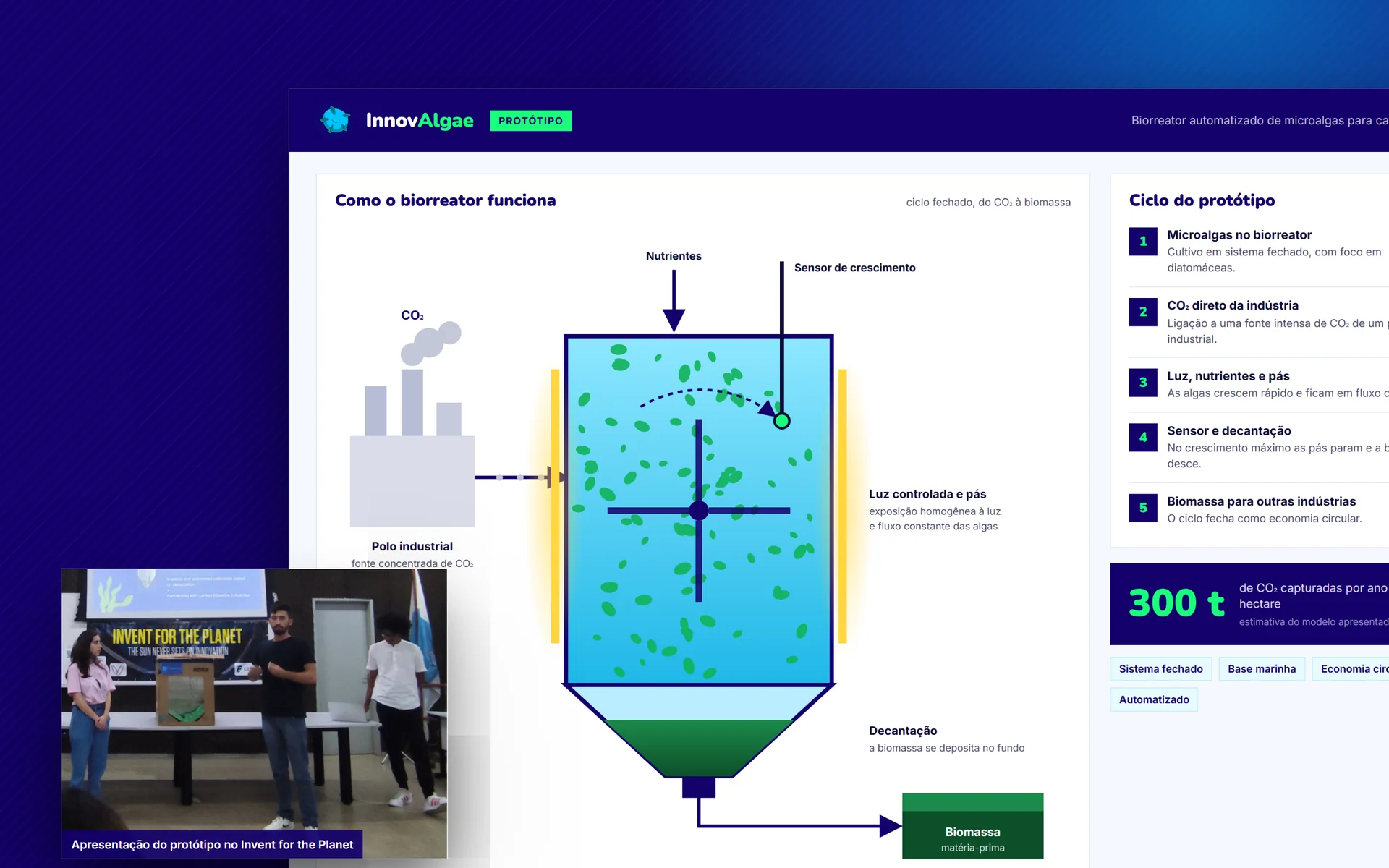Click the Apresentação do protótipo caption

click(212, 844)
